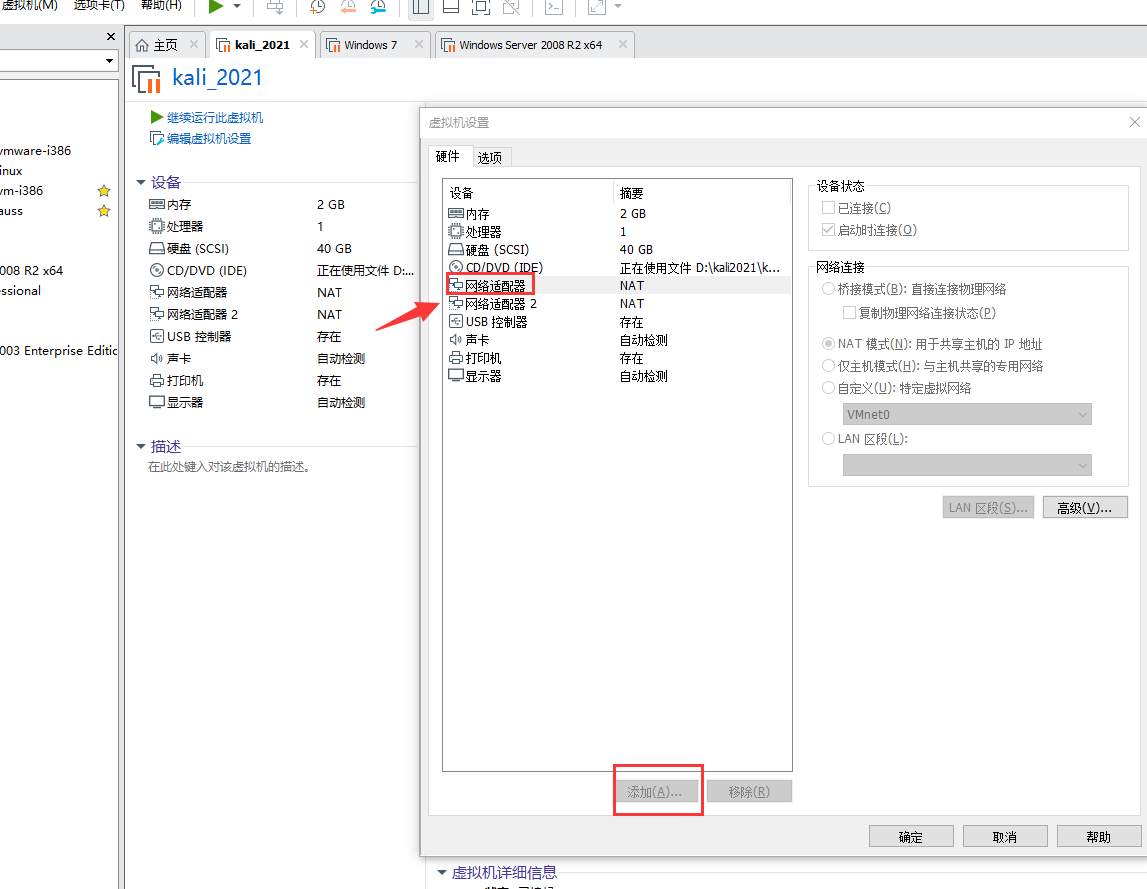Open the stretch display dropdown arrow

618,7
